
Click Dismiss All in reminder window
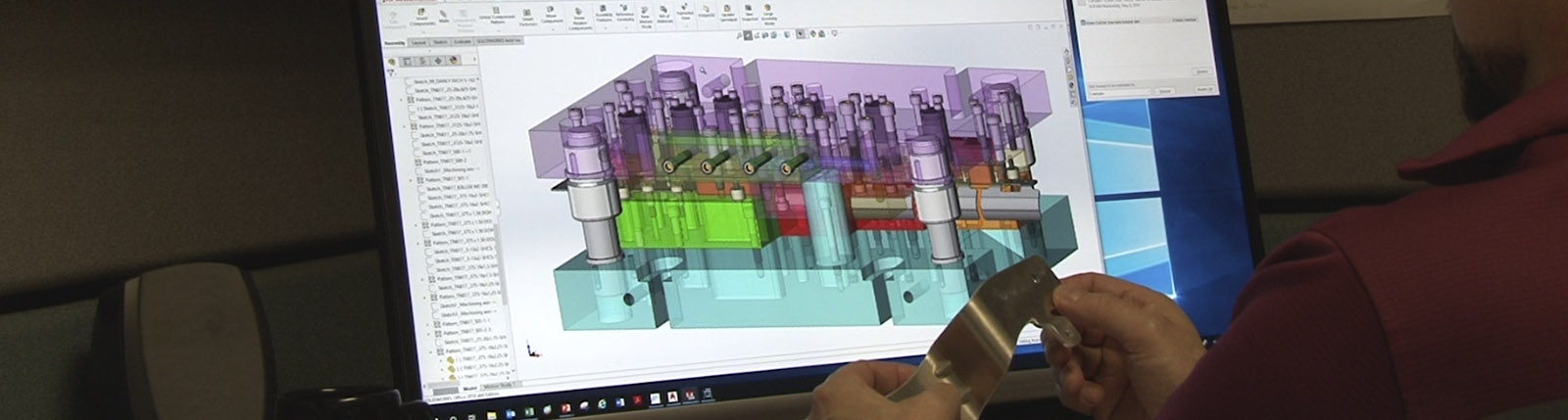pos(1205,89)
